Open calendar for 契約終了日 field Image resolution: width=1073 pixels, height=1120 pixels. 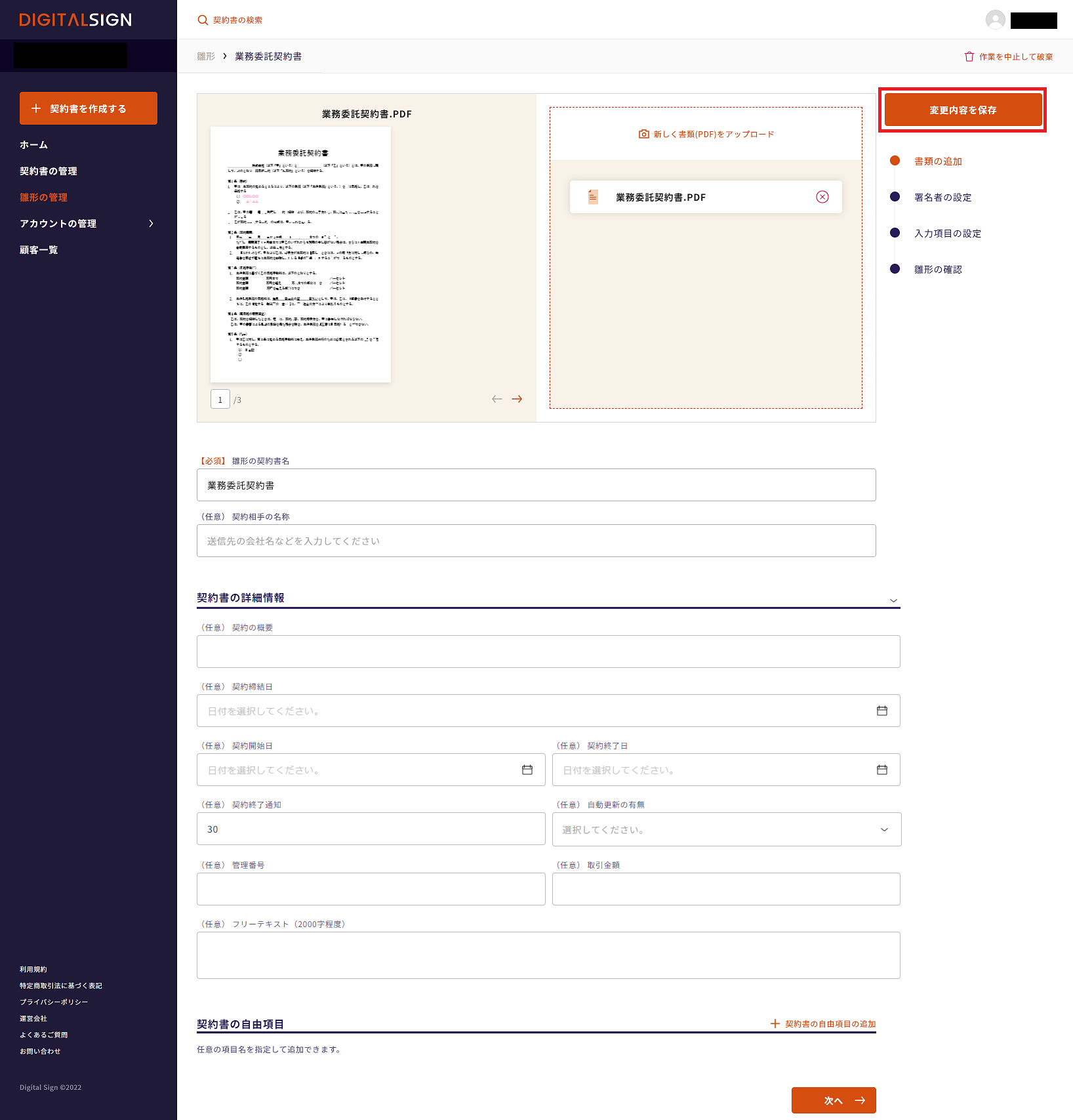[881, 770]
